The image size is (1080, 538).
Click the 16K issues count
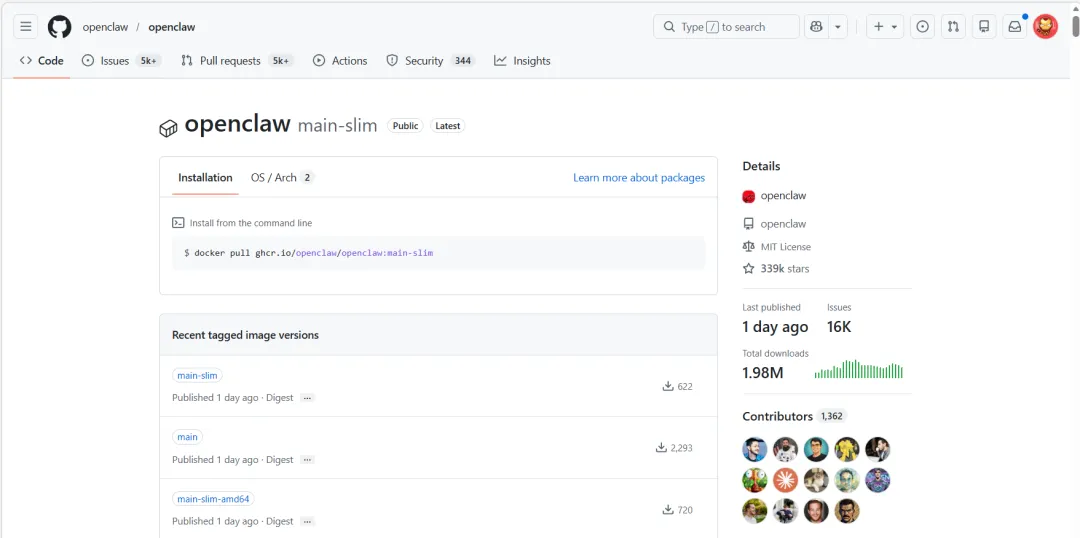pyautogui.click(x=839, y=327)
